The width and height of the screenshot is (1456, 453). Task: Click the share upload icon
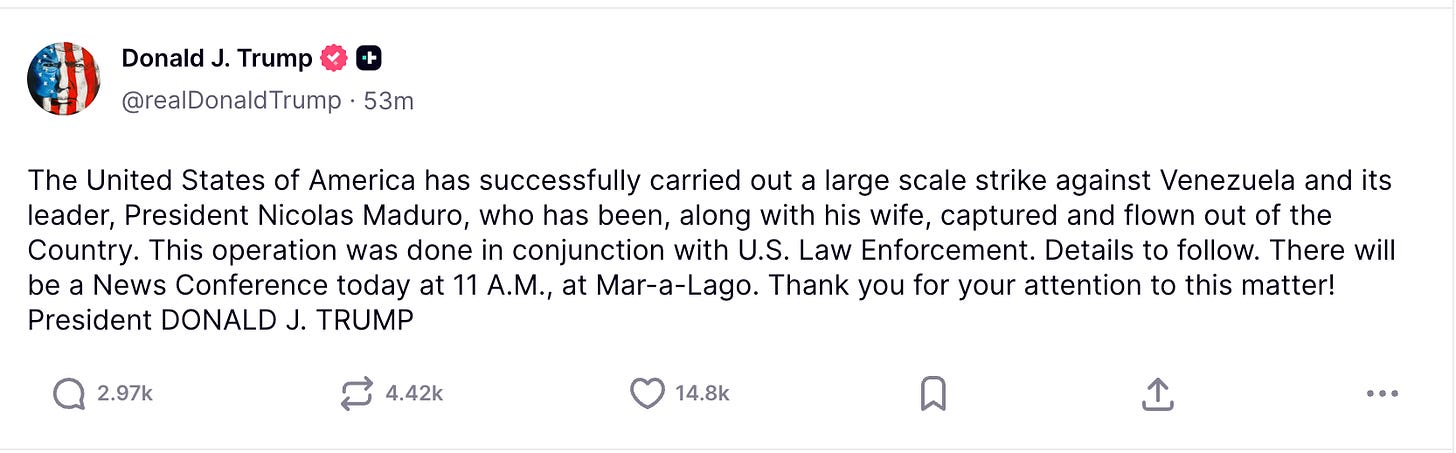(x=1157, y=394)
